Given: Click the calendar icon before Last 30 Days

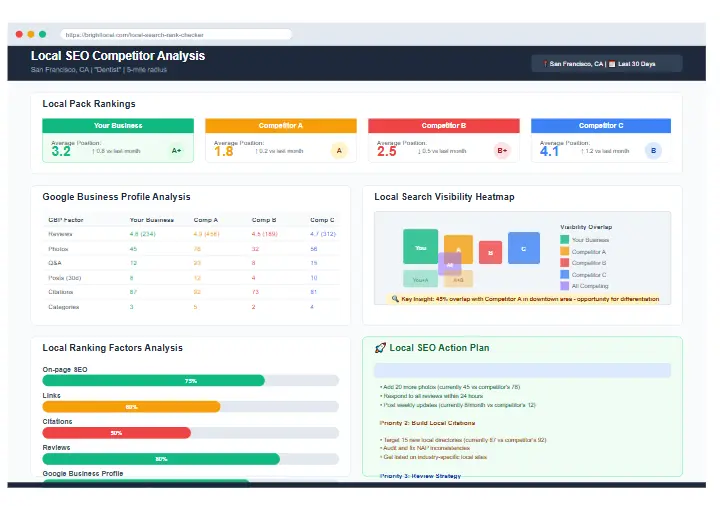Looking at the screenshot, I should [x=612, y=64].
